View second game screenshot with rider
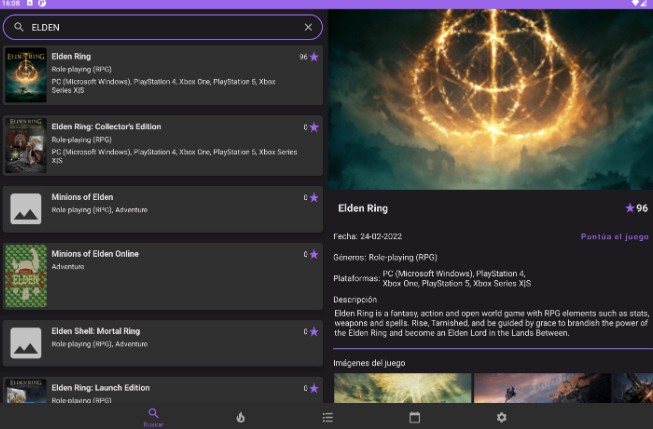Screen dimensions: 653x429 point(542,388)
